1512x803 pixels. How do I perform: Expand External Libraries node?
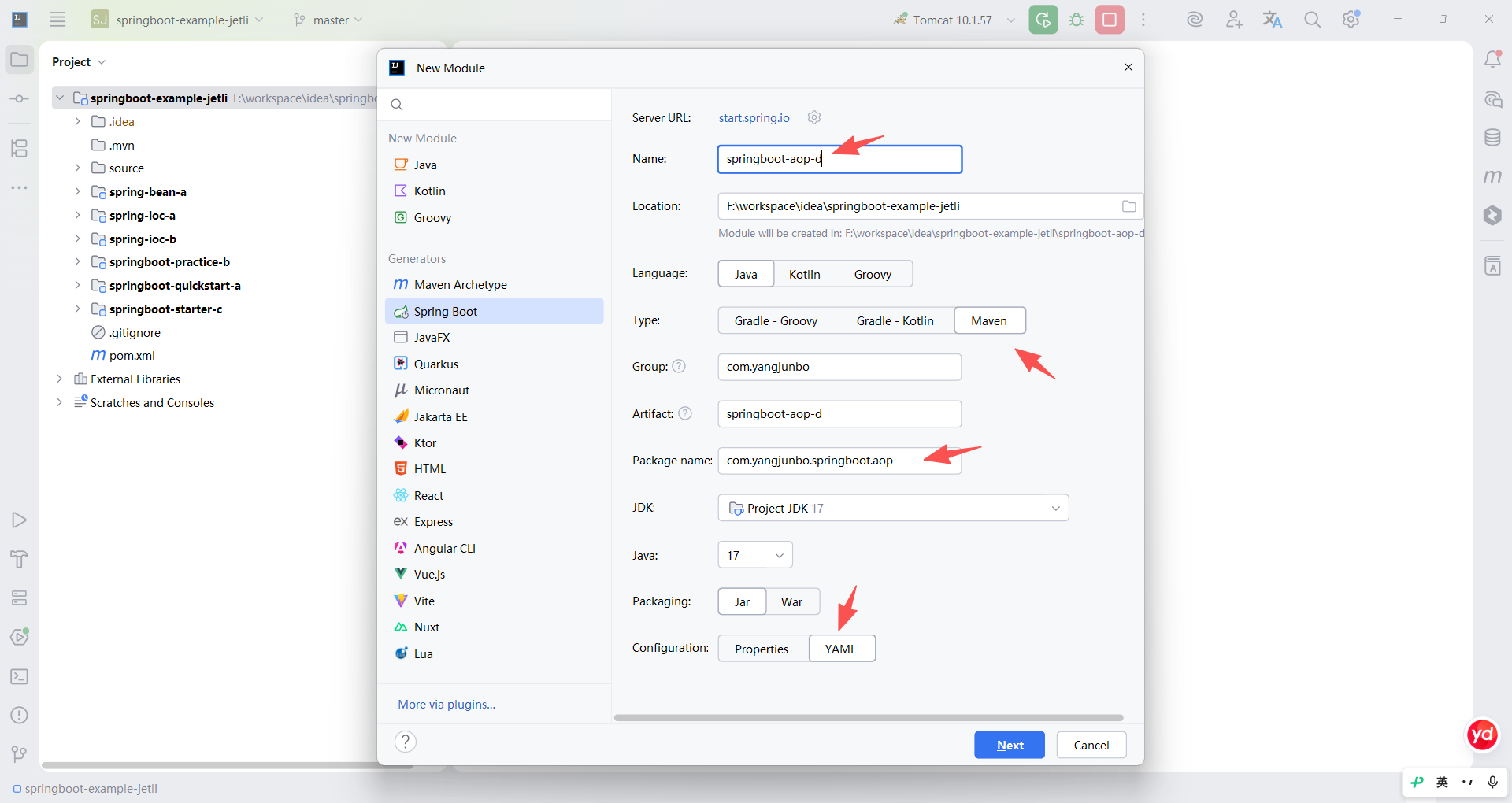click(59, 379)
